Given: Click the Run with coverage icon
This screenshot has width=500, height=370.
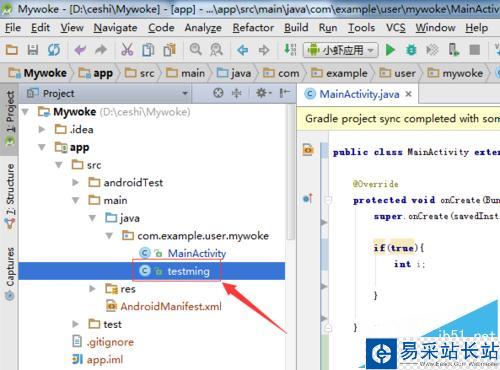Looking at the screenshot, I should [x=432, y=50].
